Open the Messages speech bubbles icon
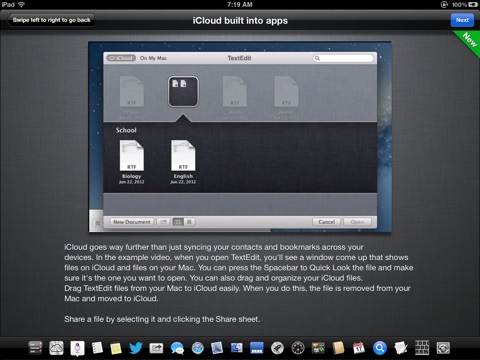This screenshot has height=360, width=480. (177, 348)
